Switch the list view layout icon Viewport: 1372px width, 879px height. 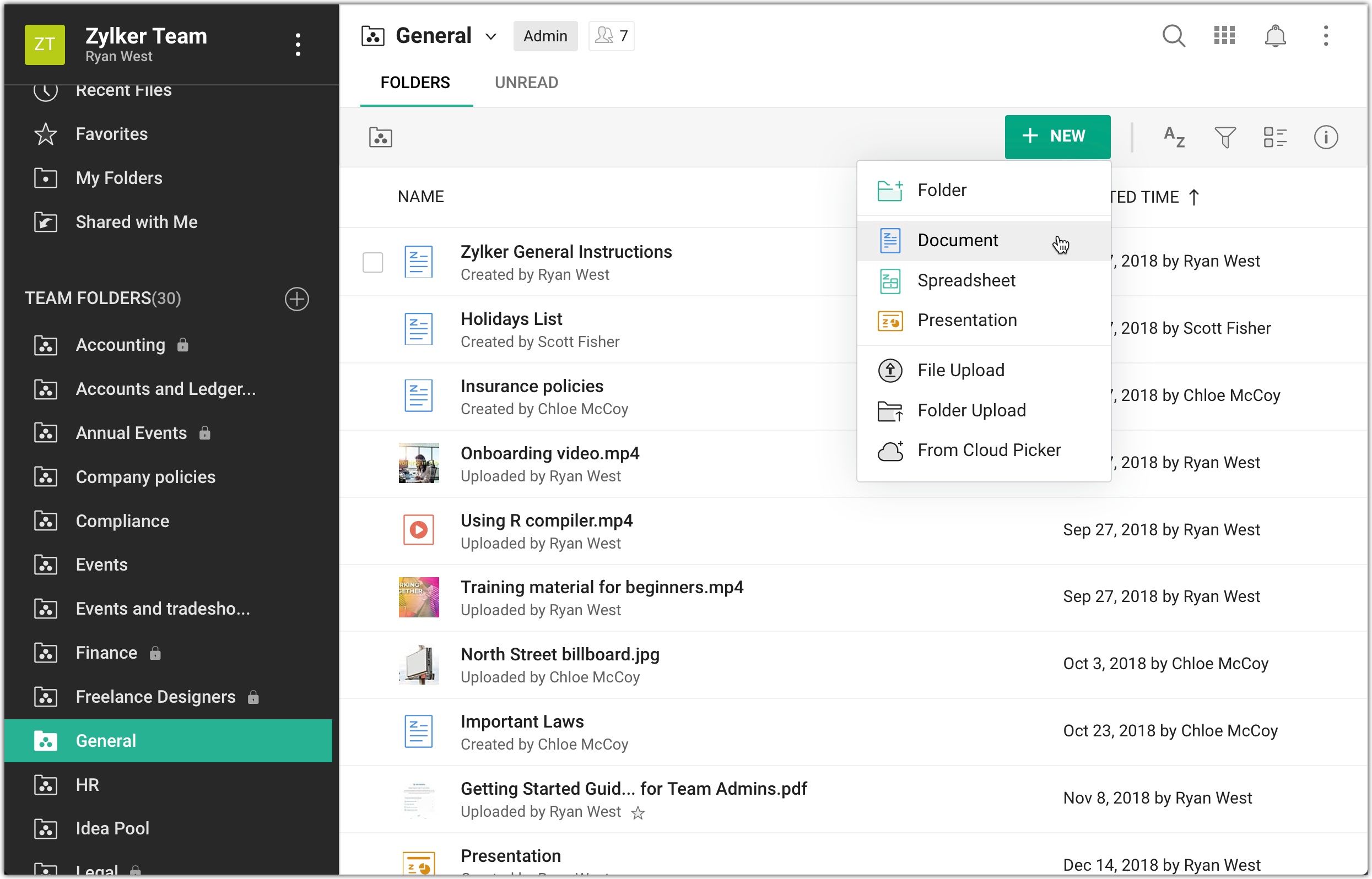pyautogui.click(x=1274, y=137)
